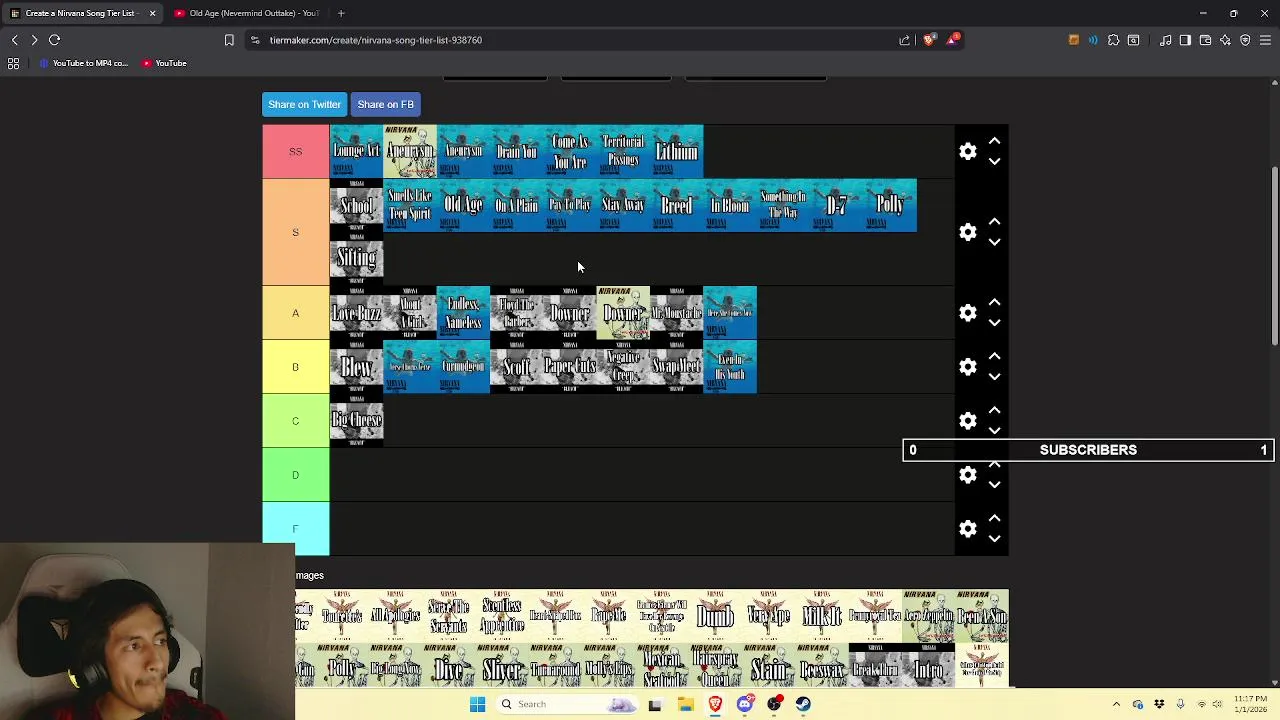
Task: Move the F tier row down
Action: click(x=994, y=539)
